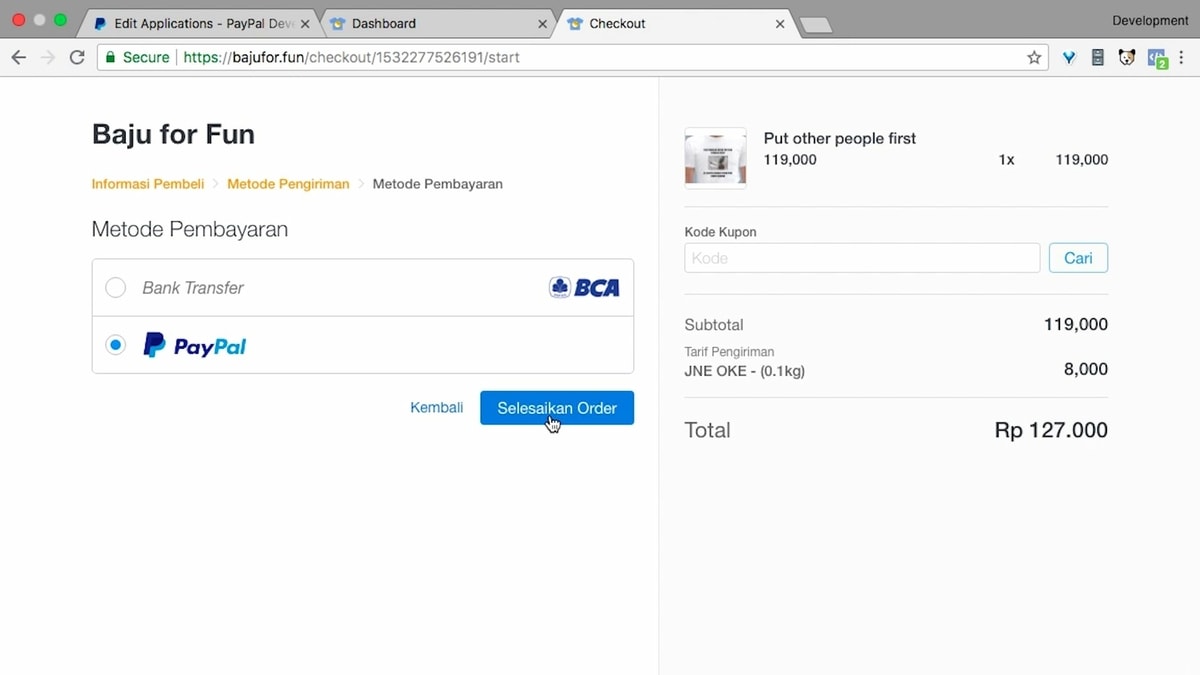This screenshot has height=675, width=1200.
Task: Click the dark calculator-like extension icon
Action: pyautogui.click(x=1098, y=58)
